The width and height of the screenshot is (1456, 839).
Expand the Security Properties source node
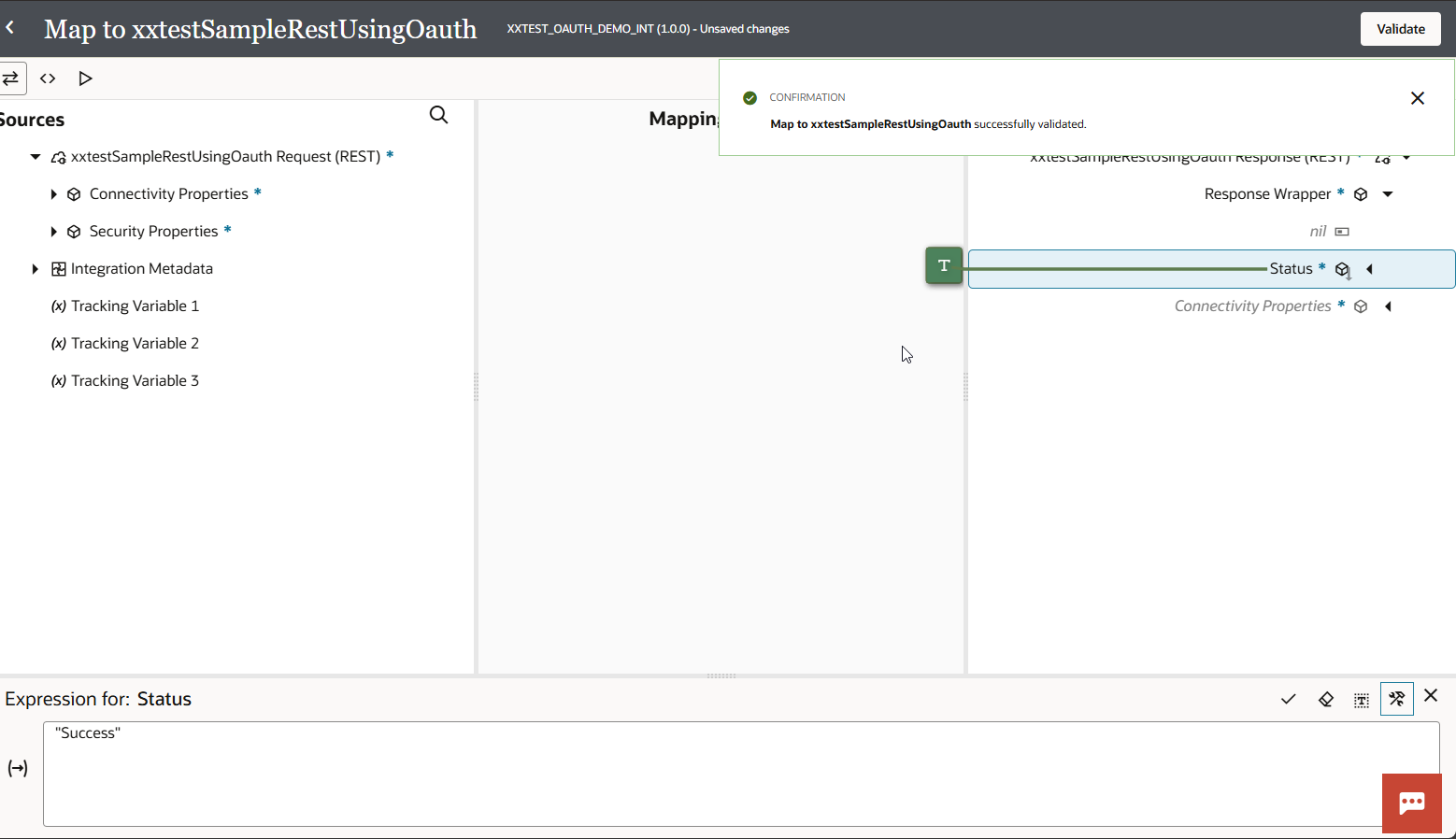tap(53, 232)
